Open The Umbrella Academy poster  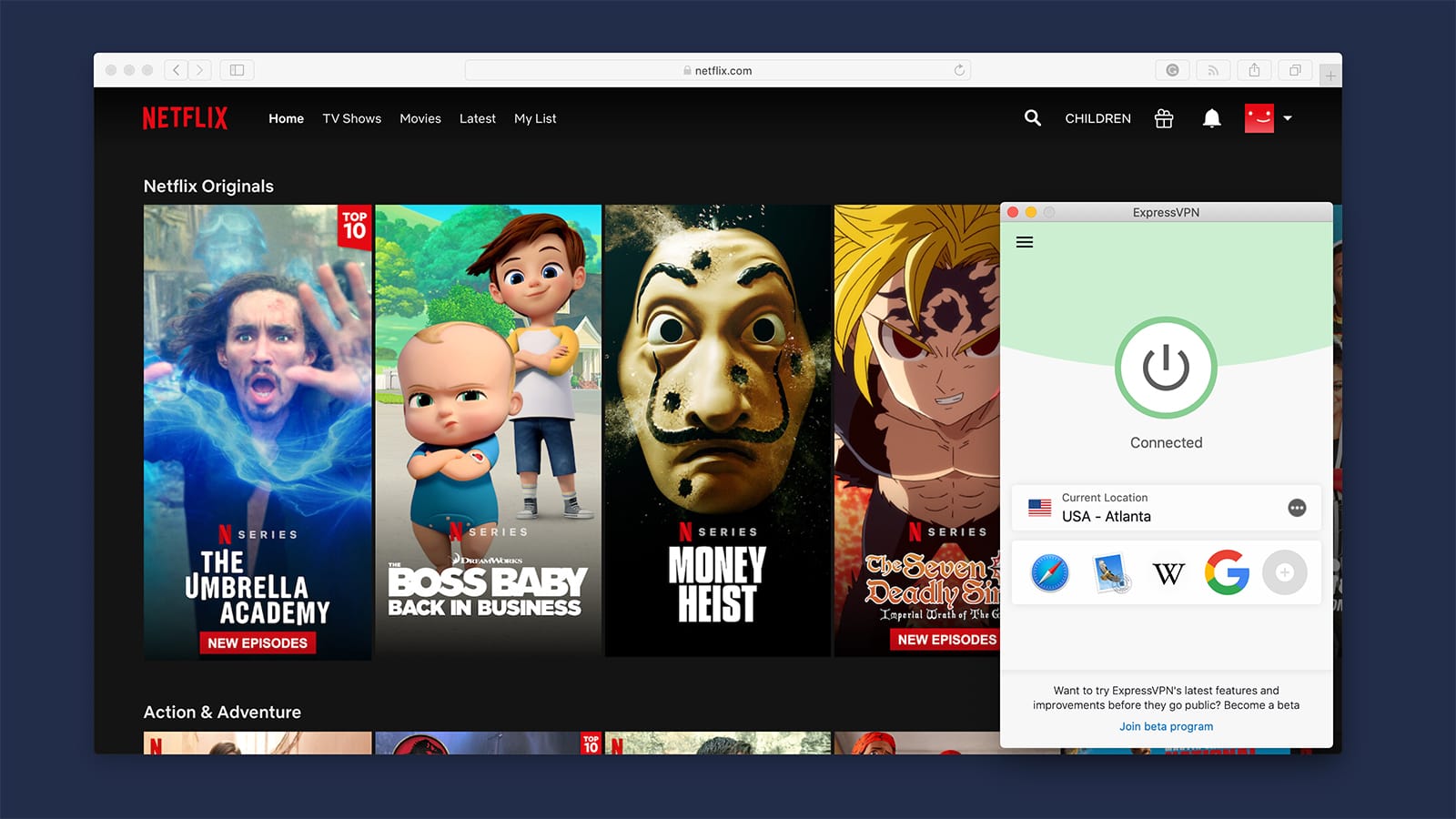[258, 431]
